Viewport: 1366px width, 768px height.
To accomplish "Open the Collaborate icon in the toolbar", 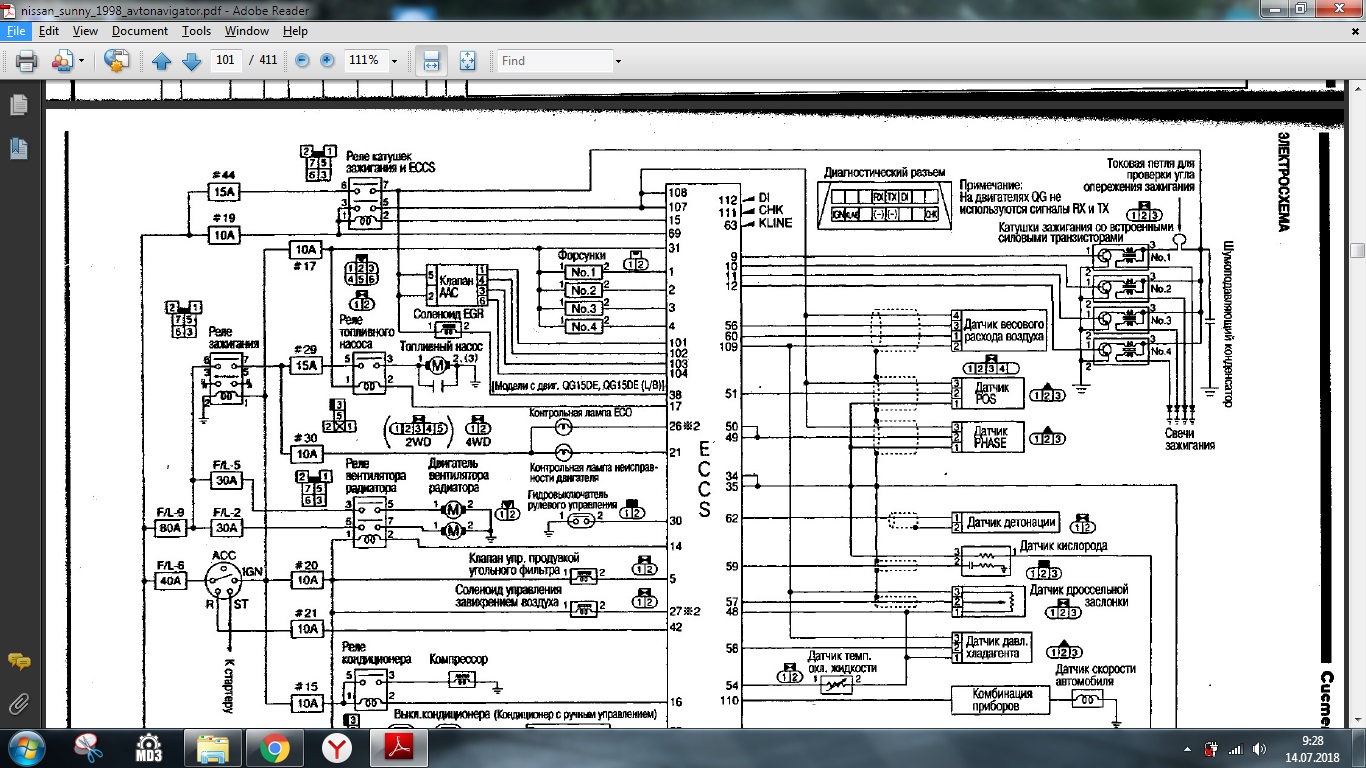I will (61, 61).
